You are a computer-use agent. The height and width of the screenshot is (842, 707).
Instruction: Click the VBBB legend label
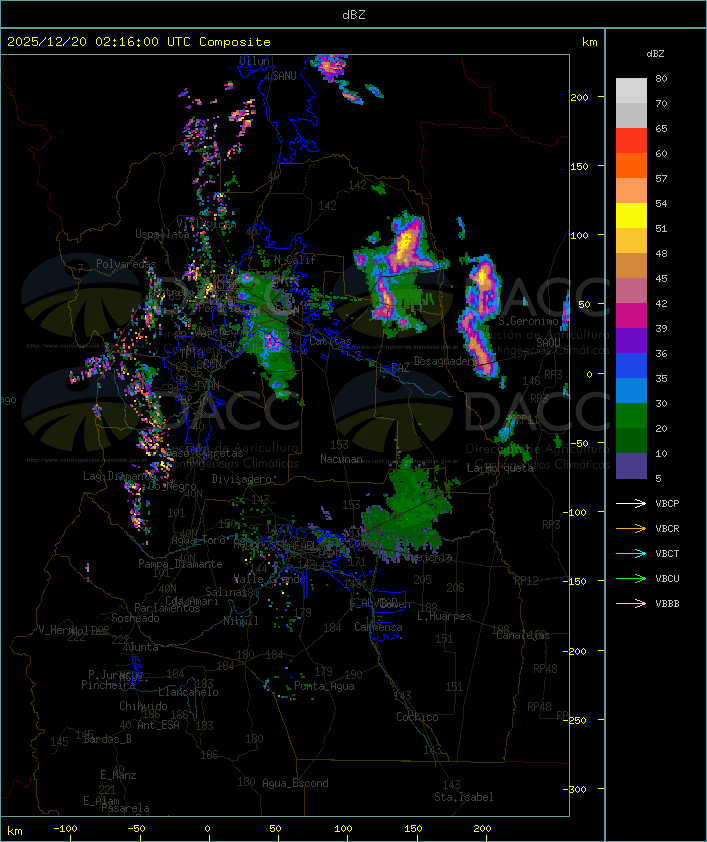667,604
